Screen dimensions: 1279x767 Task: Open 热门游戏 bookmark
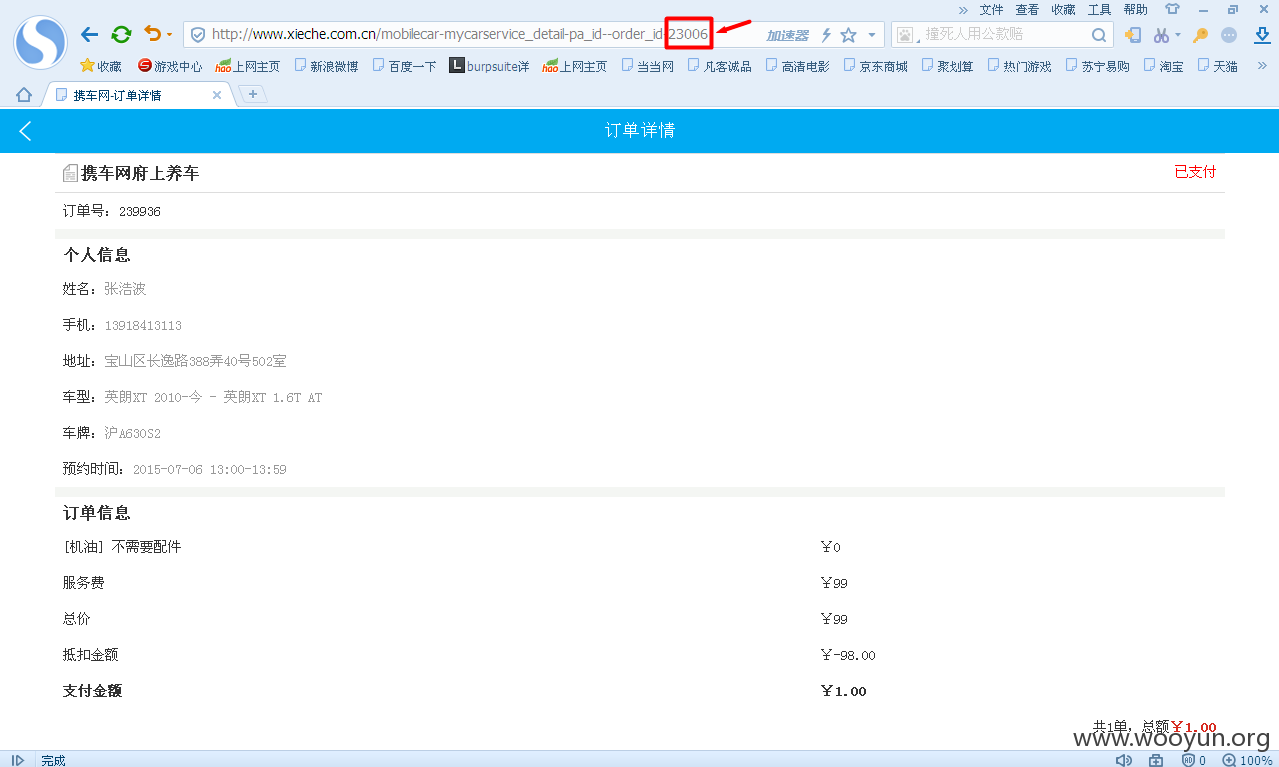click(x=1019, y=66)
